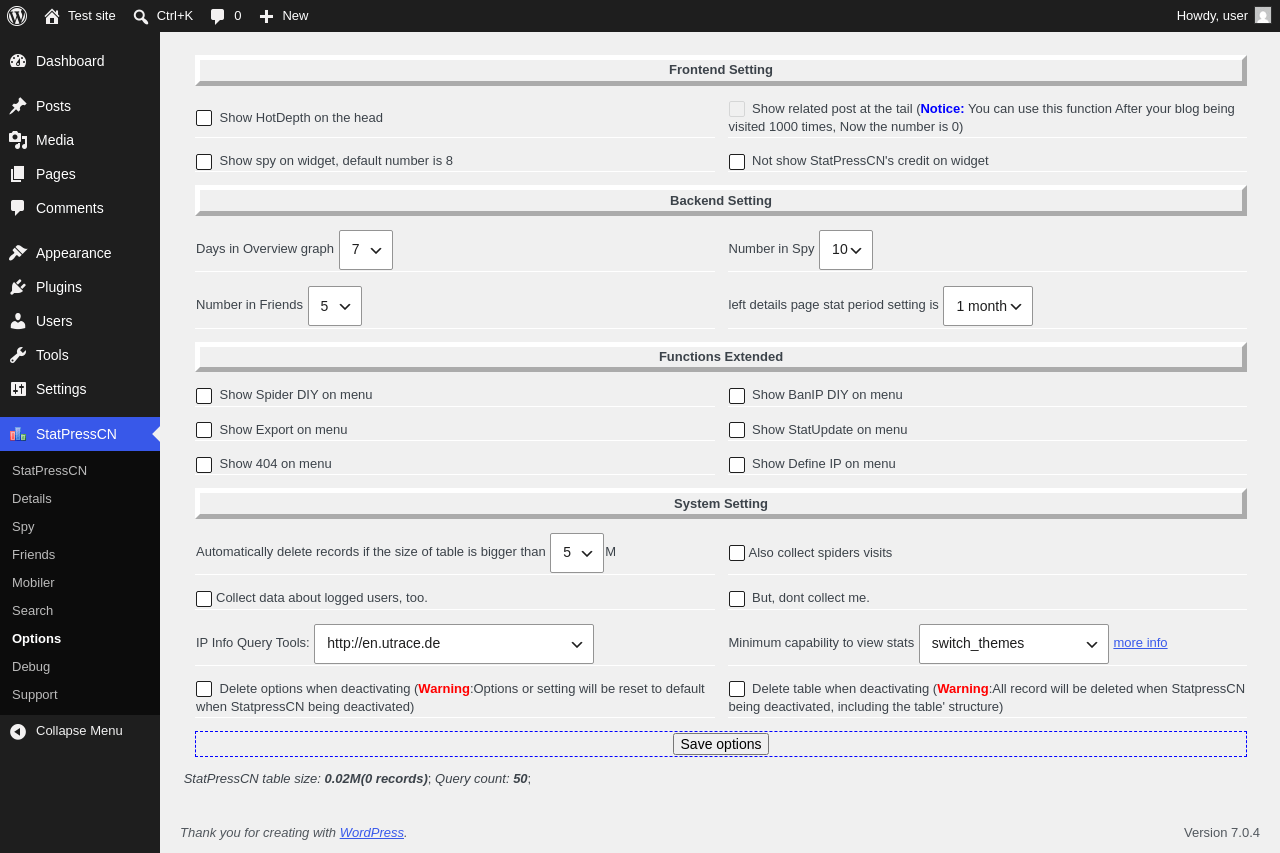Open Details submenu item
Viewport: 1280px width, 853px height.
click(x=80, y=498)
